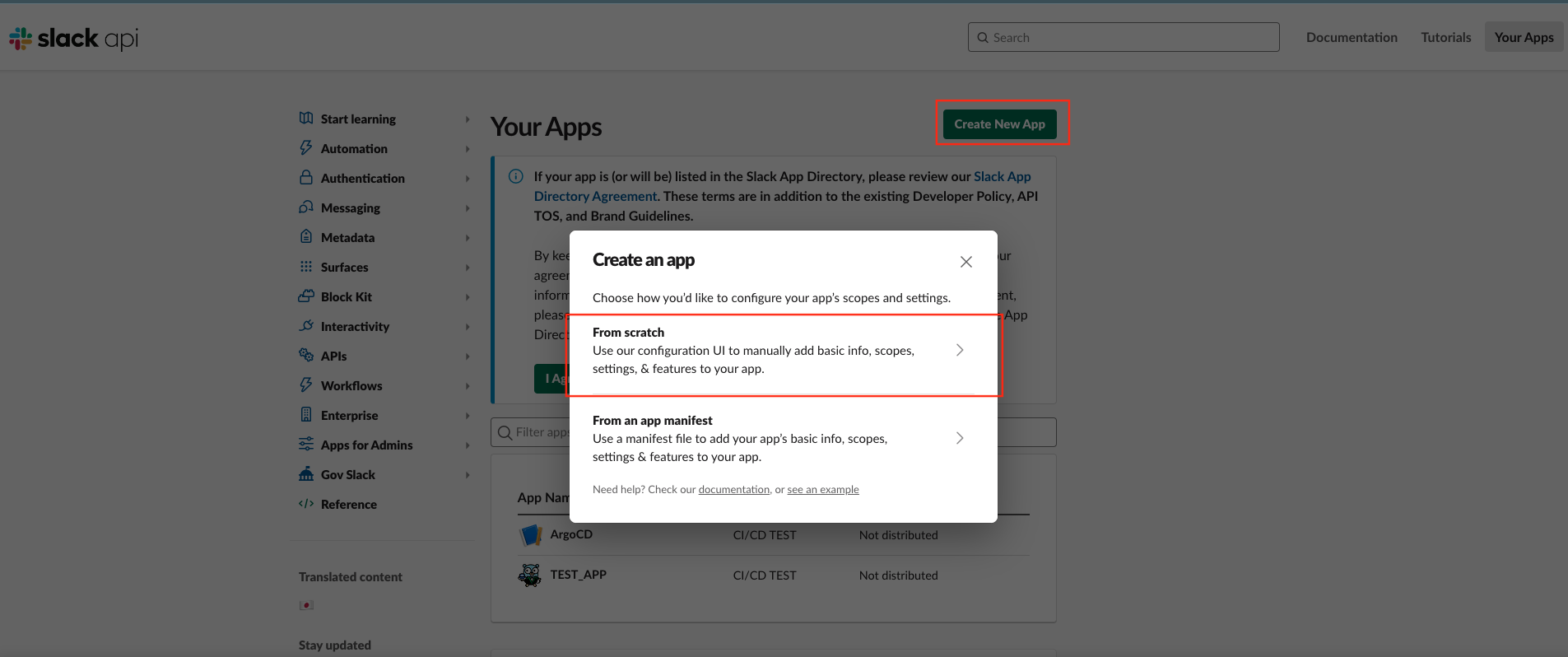This screenshot has height=657, width=1568.
Task: Choose From an app manifest option
Action: point(783,439)
